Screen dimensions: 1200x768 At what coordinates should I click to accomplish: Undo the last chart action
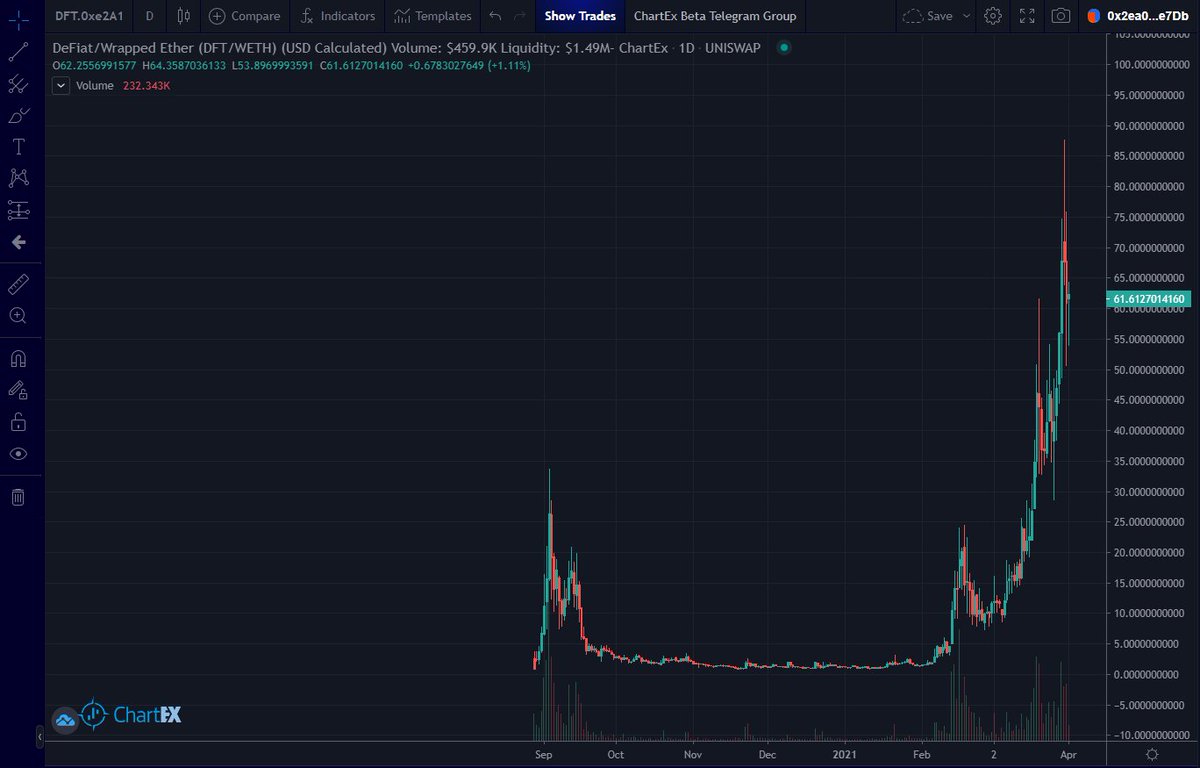[495, 16]
